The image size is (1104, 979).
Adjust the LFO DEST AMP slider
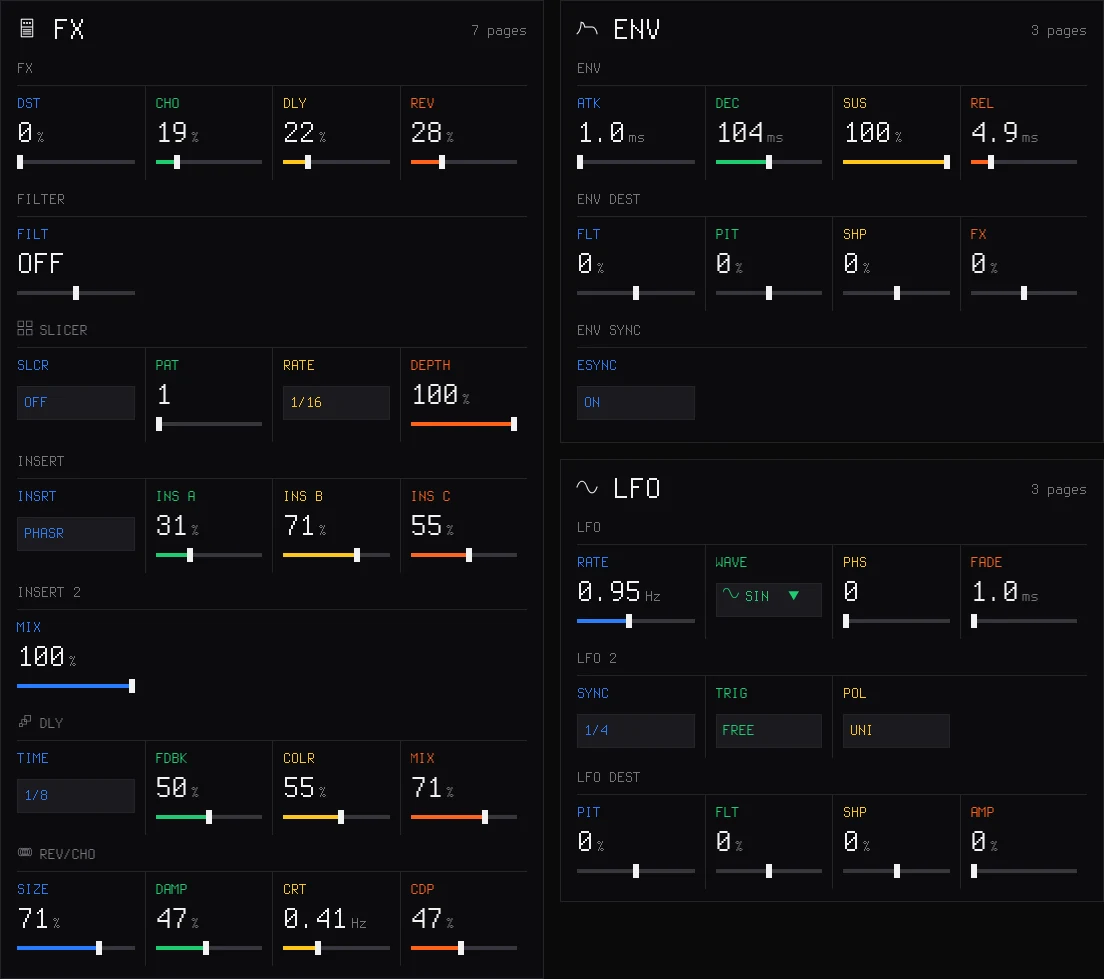pos(1023,871)
